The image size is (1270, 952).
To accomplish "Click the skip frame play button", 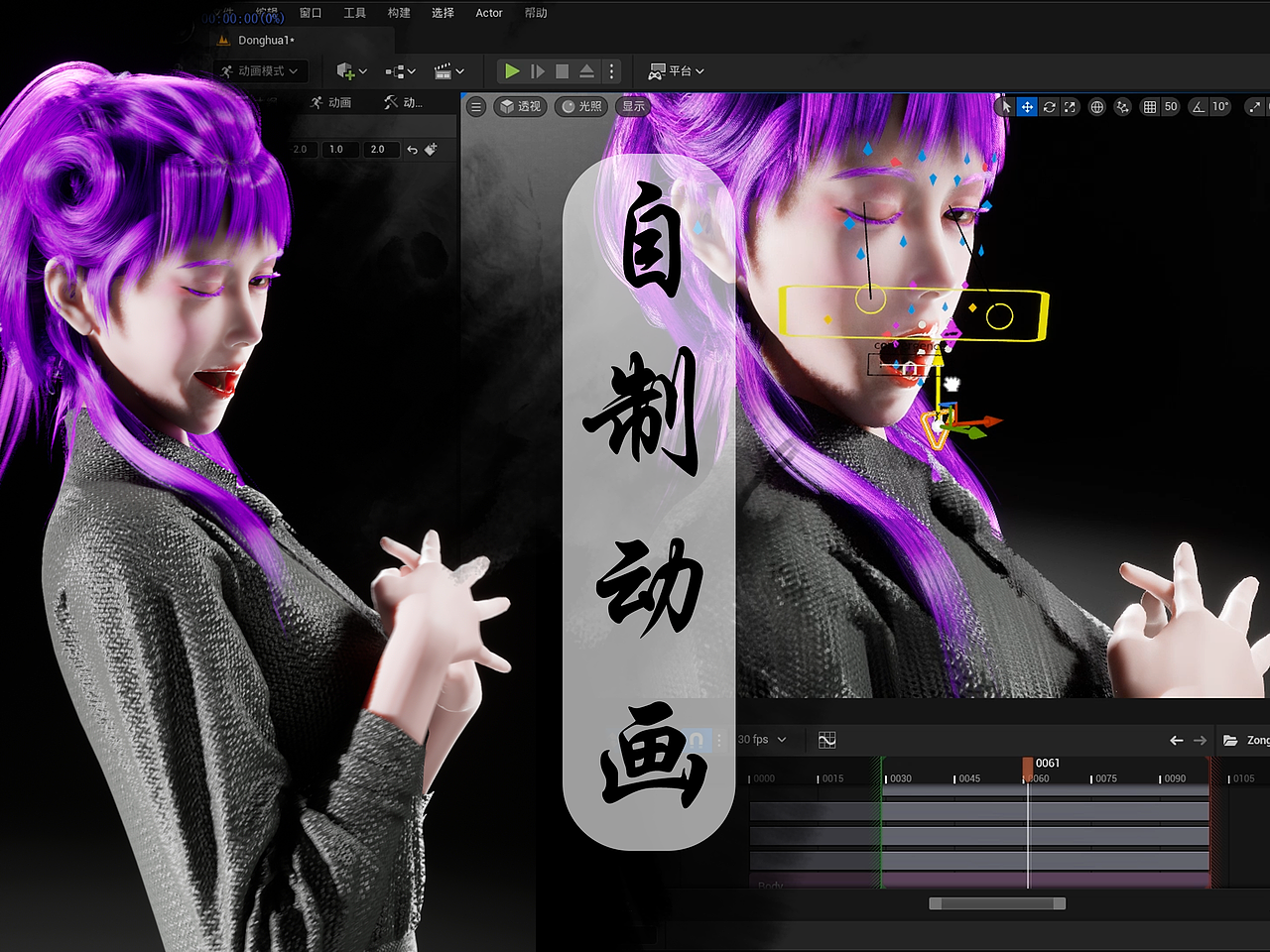I will [538, 71].
